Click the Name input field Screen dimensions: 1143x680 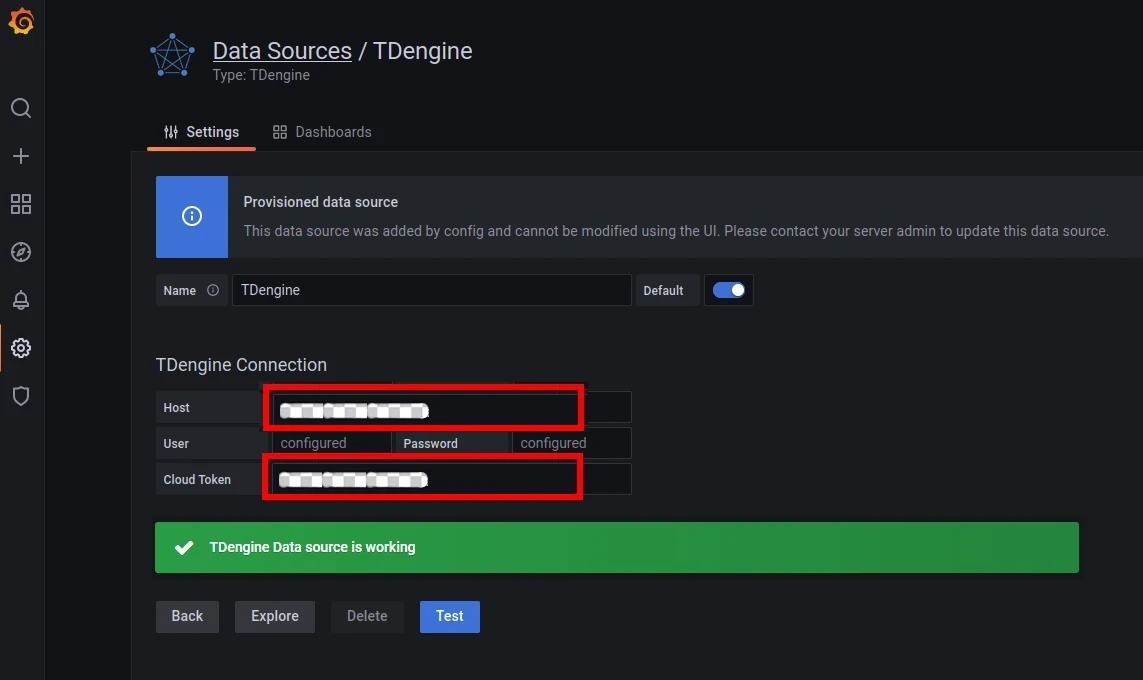click(x=431, y=290)
